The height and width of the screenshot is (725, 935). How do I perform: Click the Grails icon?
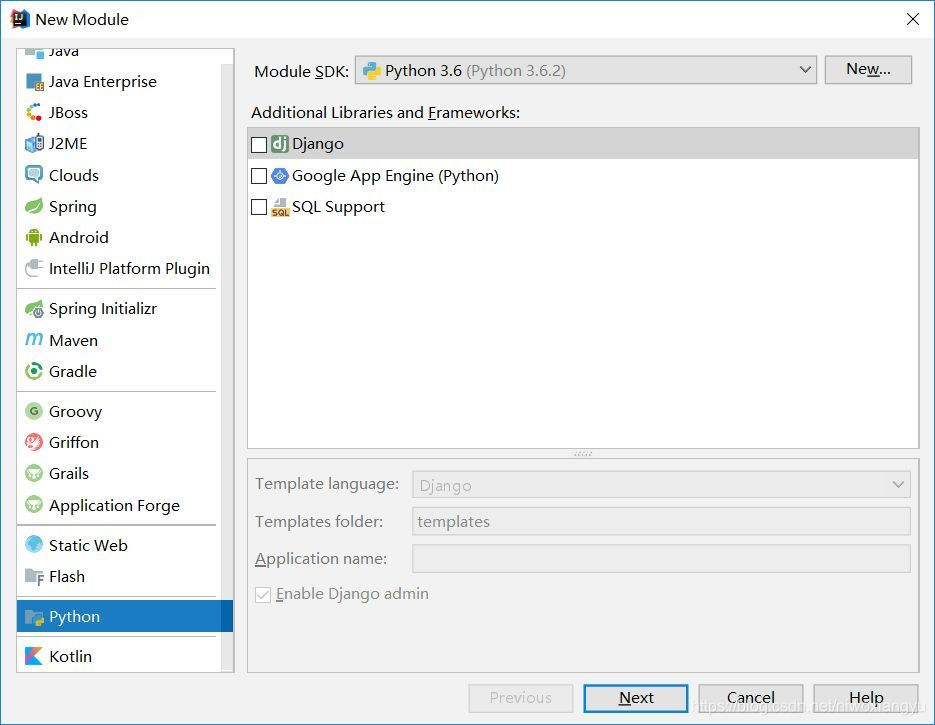coord(34,473)
